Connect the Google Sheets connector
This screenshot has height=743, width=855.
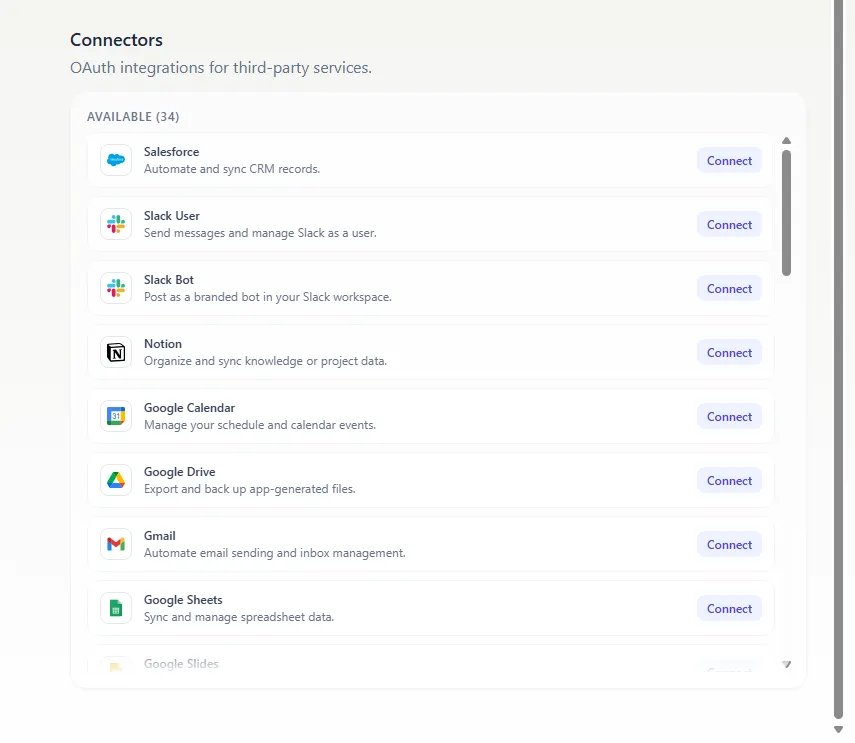[729, 608]
